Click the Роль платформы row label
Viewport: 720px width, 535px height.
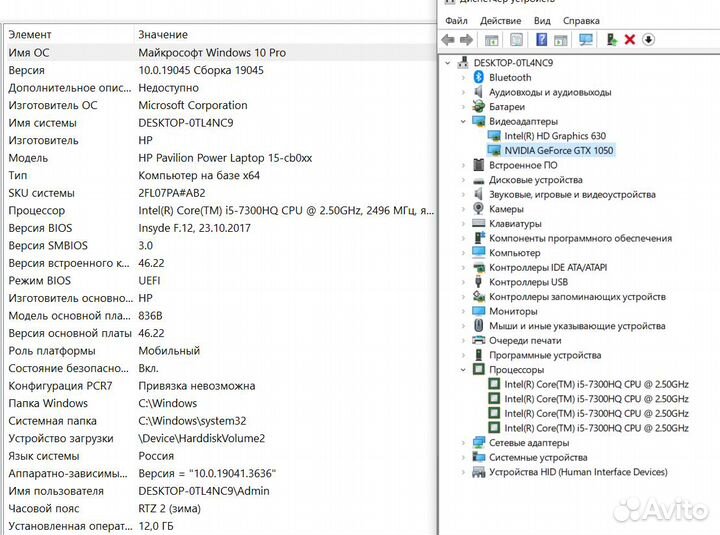point(52,351)
